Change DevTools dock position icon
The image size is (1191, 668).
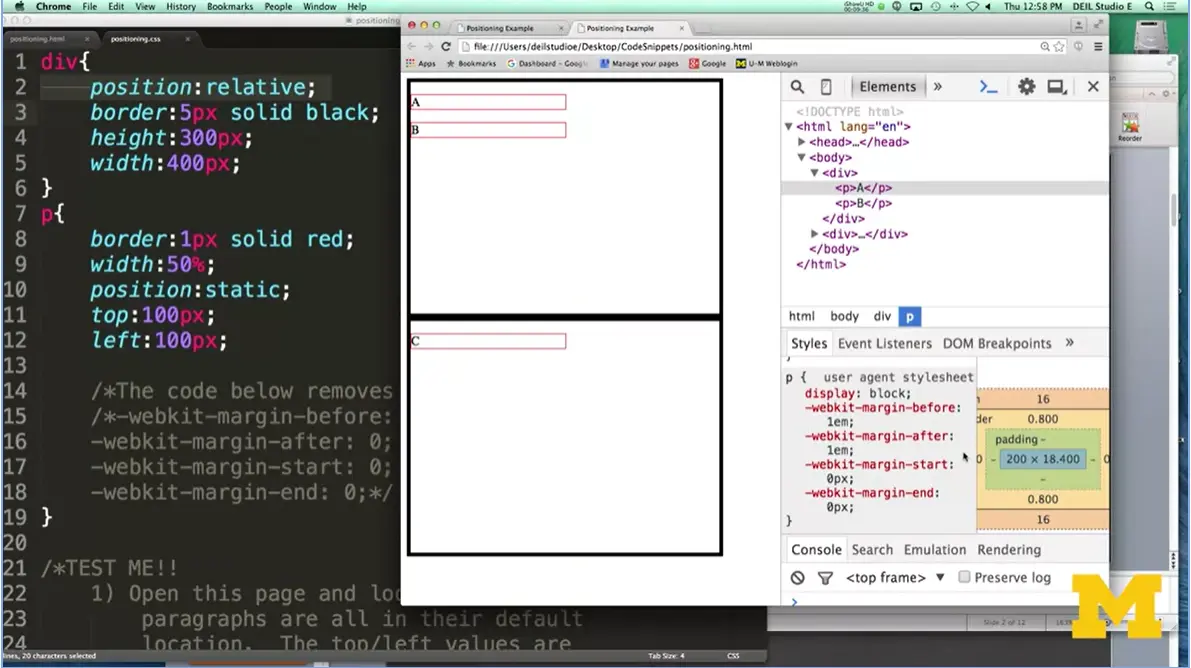point(1057,86)
